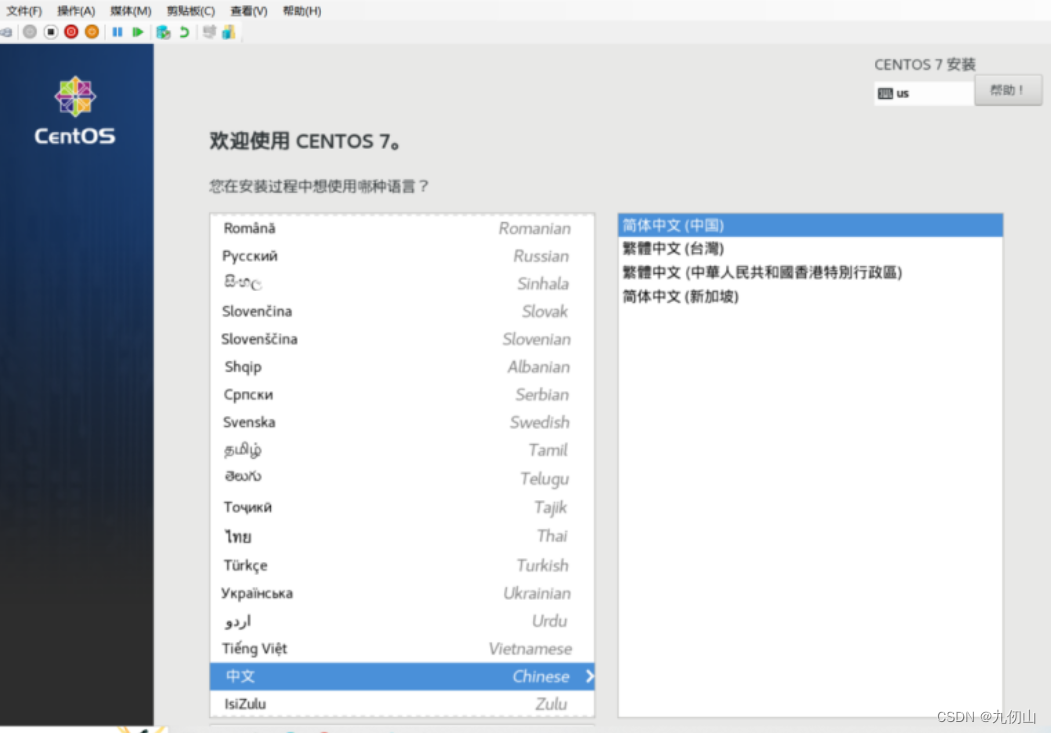The image size is (1051, 733).
Task: Select the Hong Kong 繁體中文 locale
Action: (x=810, y=272)
